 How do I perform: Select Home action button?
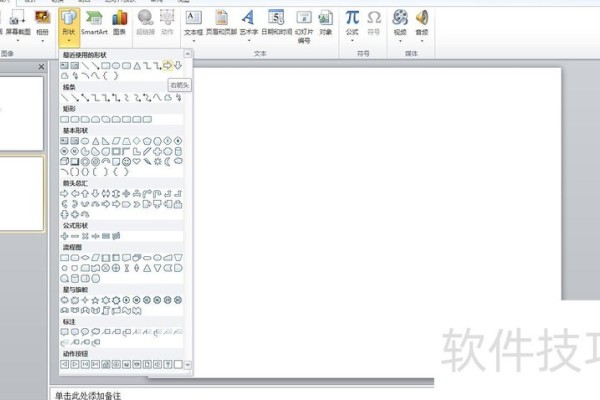coord(106,364)
